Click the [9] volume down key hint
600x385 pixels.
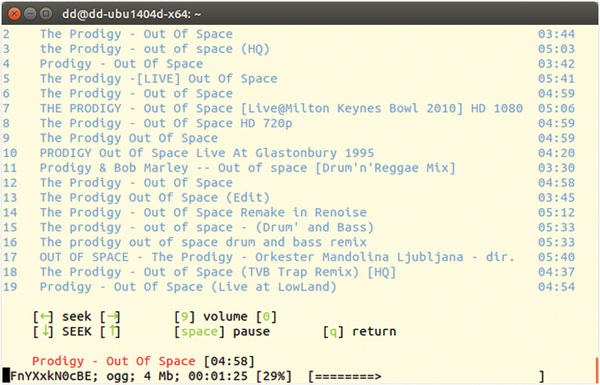click(x=184, y=317)
